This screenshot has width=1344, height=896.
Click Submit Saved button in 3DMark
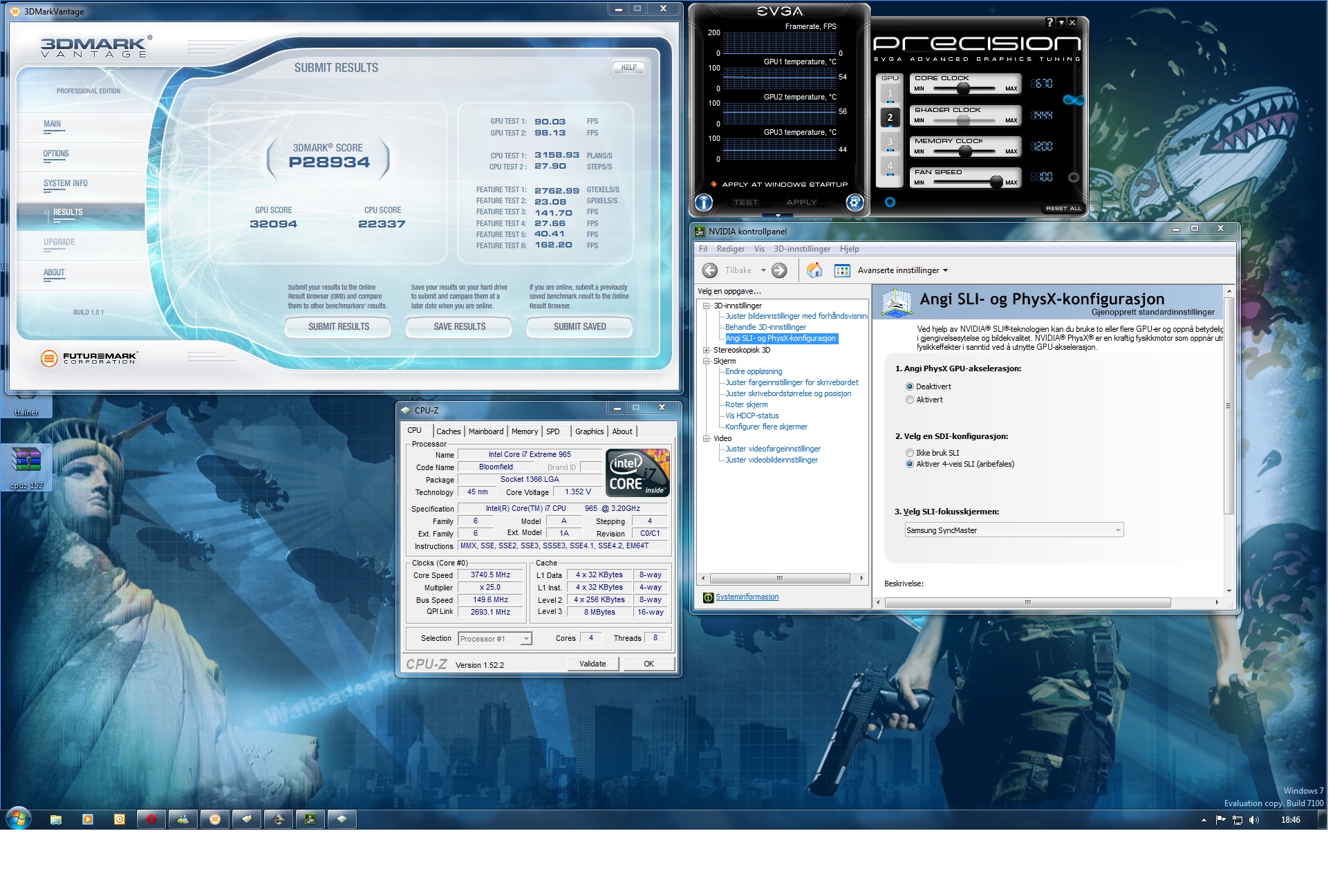click(x=579, y=326)
